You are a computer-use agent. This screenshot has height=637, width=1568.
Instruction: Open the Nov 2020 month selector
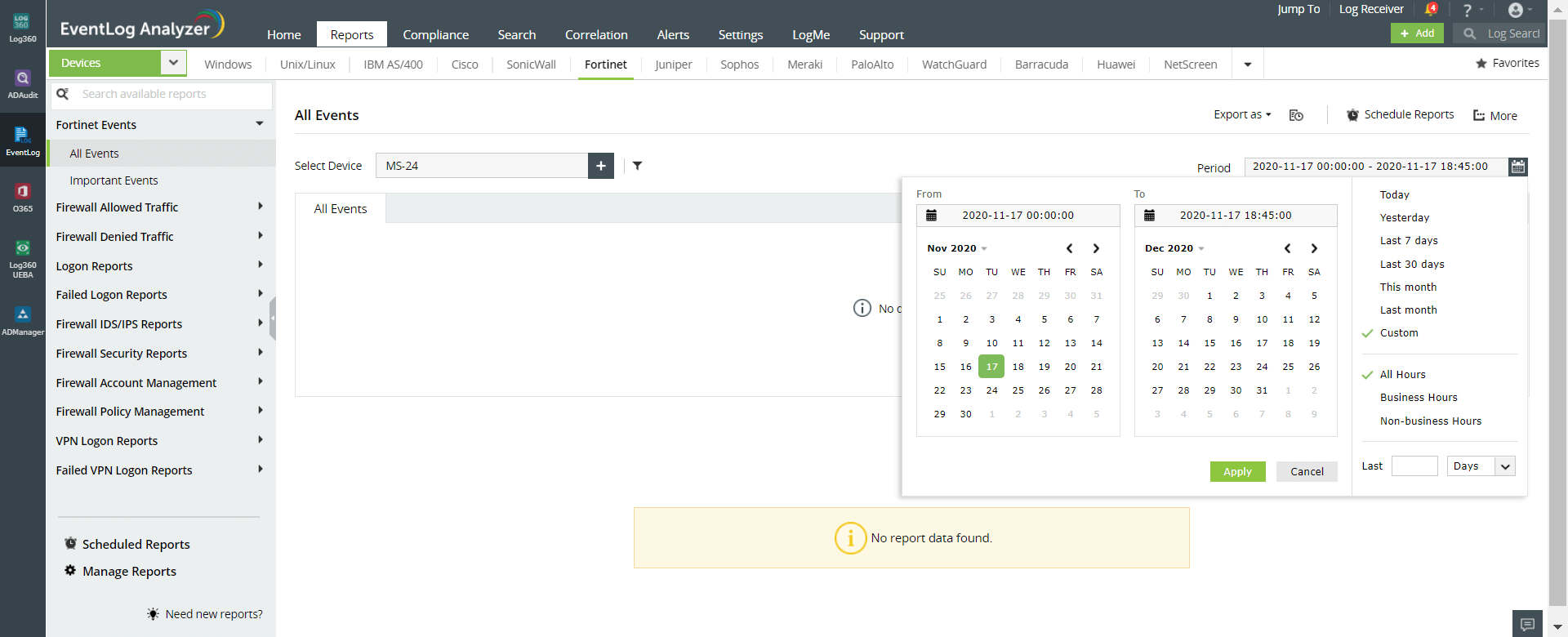coord(957,248)
